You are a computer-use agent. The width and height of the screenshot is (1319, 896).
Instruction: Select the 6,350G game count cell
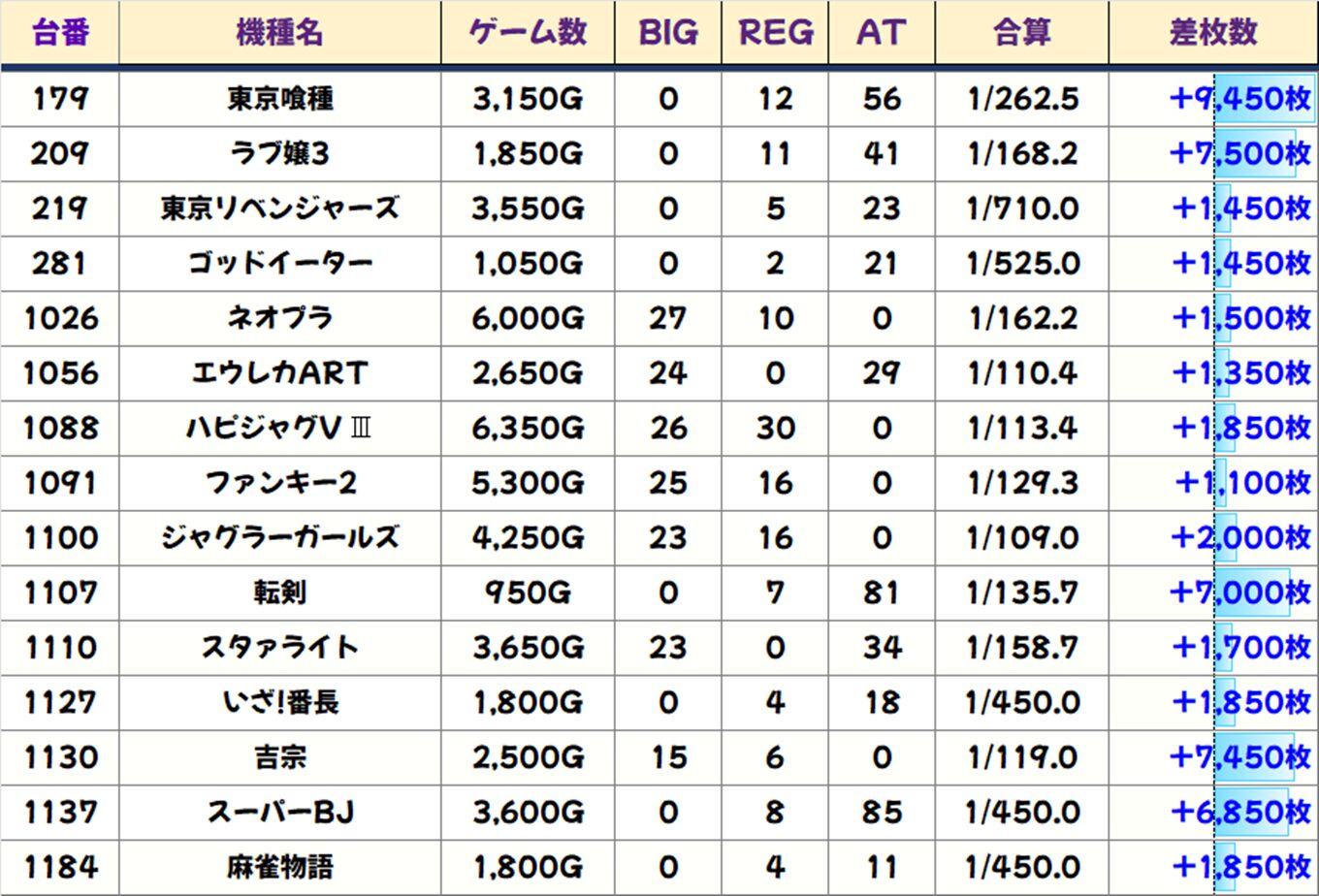tap(528, 428)
